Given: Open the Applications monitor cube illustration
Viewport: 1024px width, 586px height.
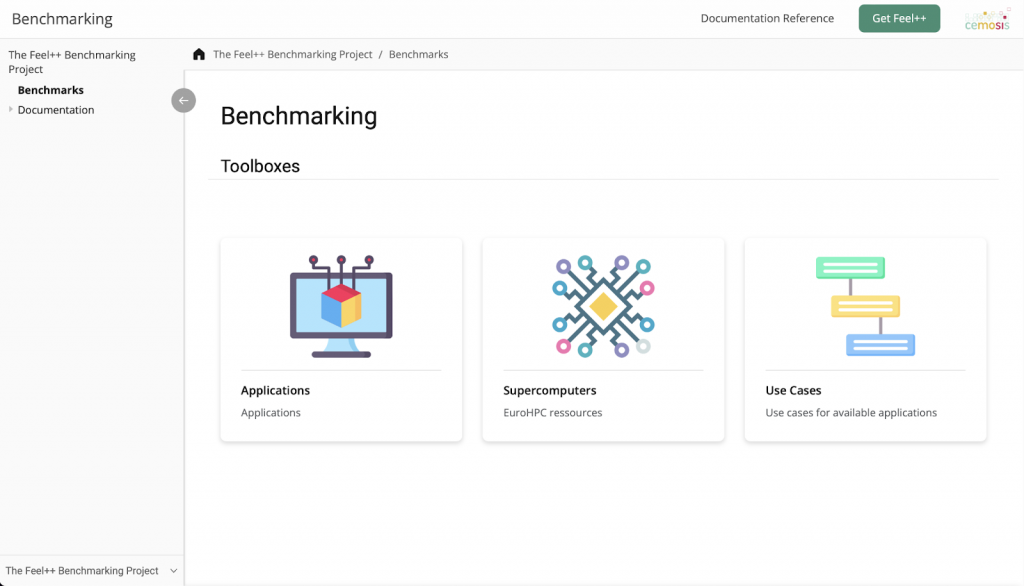Looking at the screenshot, I should click(x=341, y=306).
